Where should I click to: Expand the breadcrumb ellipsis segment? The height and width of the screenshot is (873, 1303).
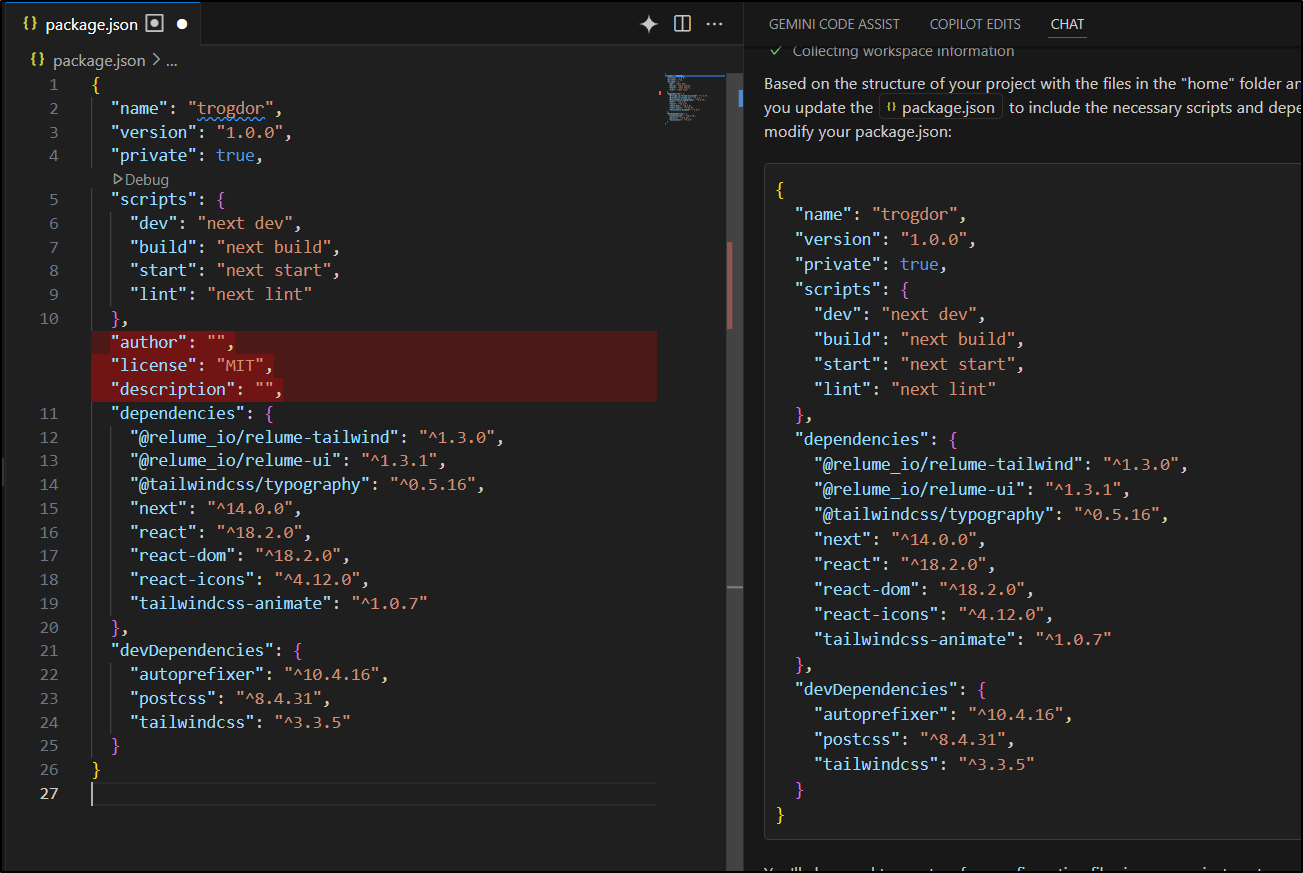(x=171, y=61)
